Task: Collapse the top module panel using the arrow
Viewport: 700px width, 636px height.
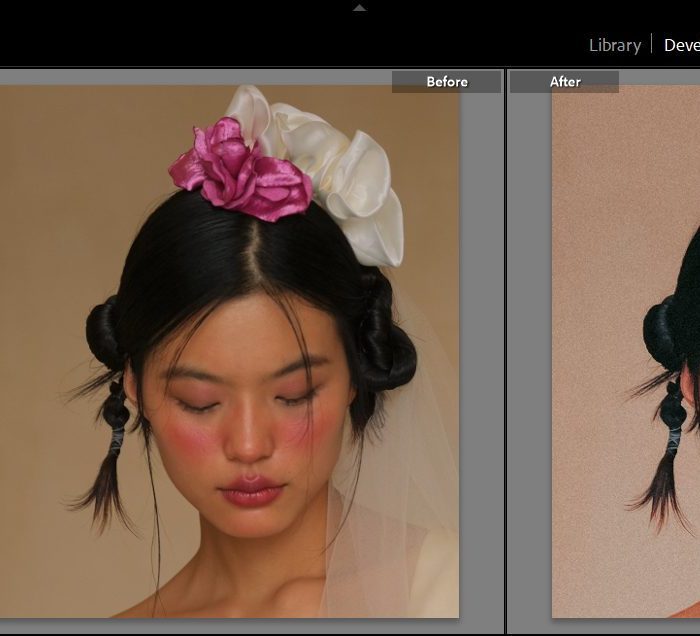Action: click(x=360, y=8)
